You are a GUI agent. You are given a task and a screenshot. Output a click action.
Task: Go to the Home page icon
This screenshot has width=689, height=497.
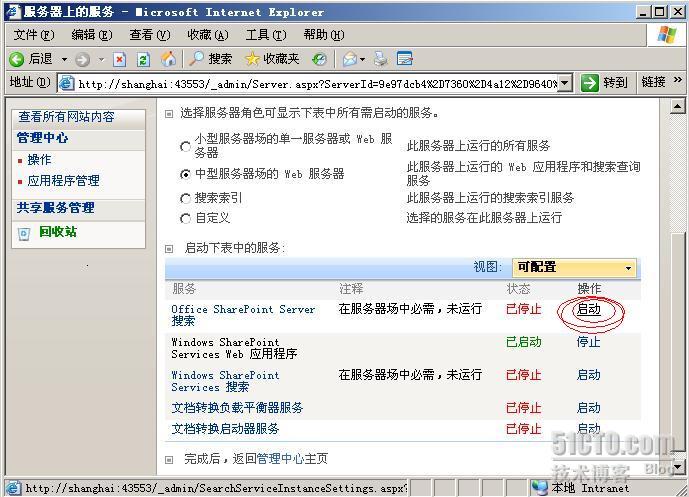point(168,59)
